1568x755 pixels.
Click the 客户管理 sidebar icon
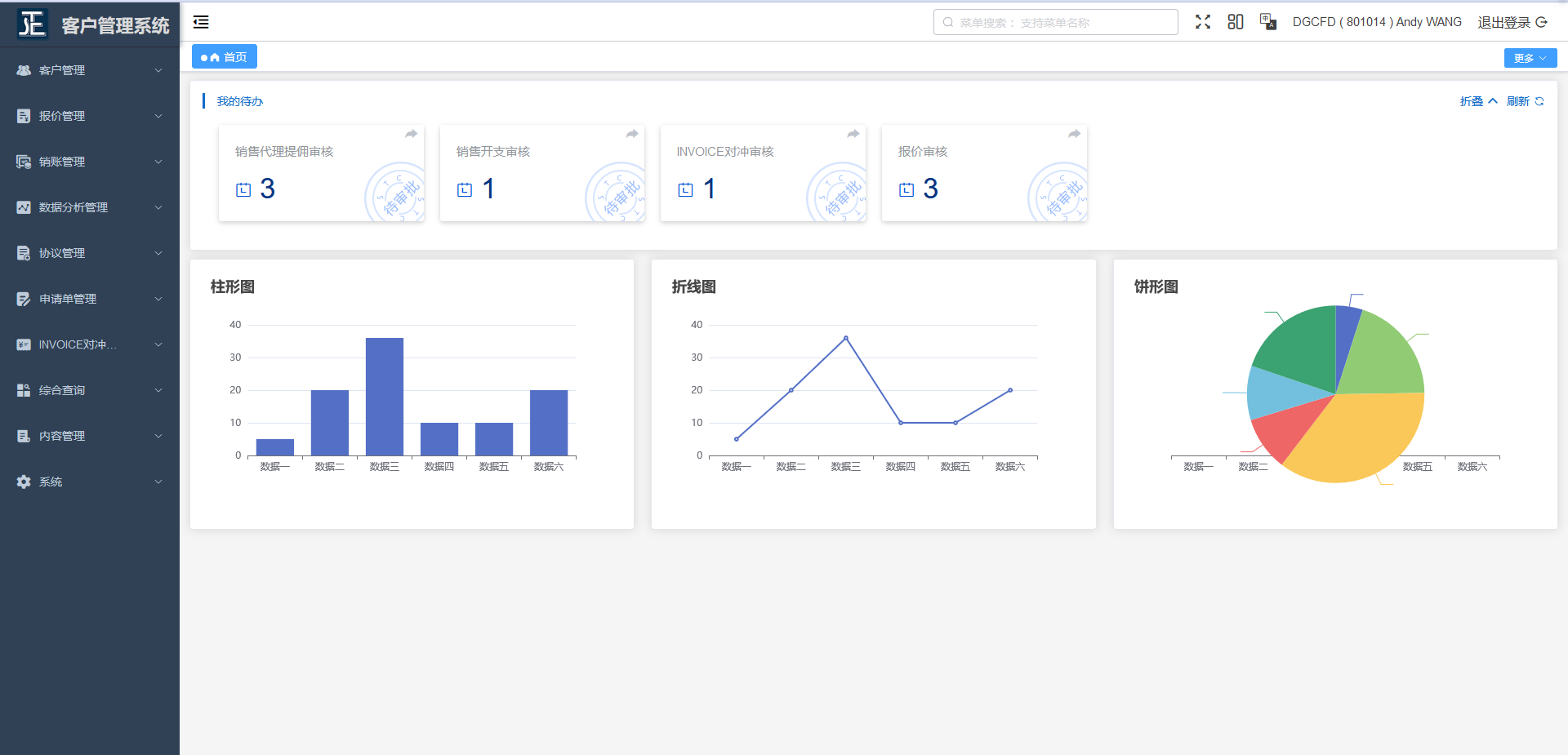[x=24, y=70]
